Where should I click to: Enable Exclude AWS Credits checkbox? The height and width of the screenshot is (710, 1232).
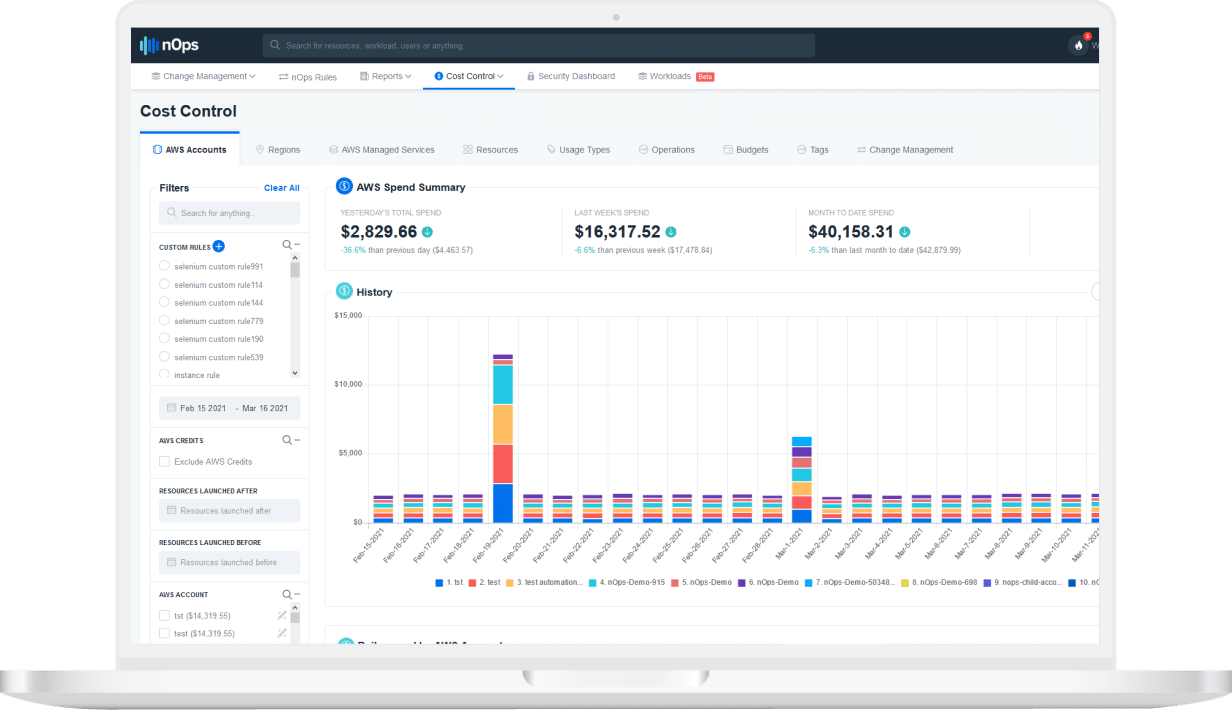[x=164, y=462]
